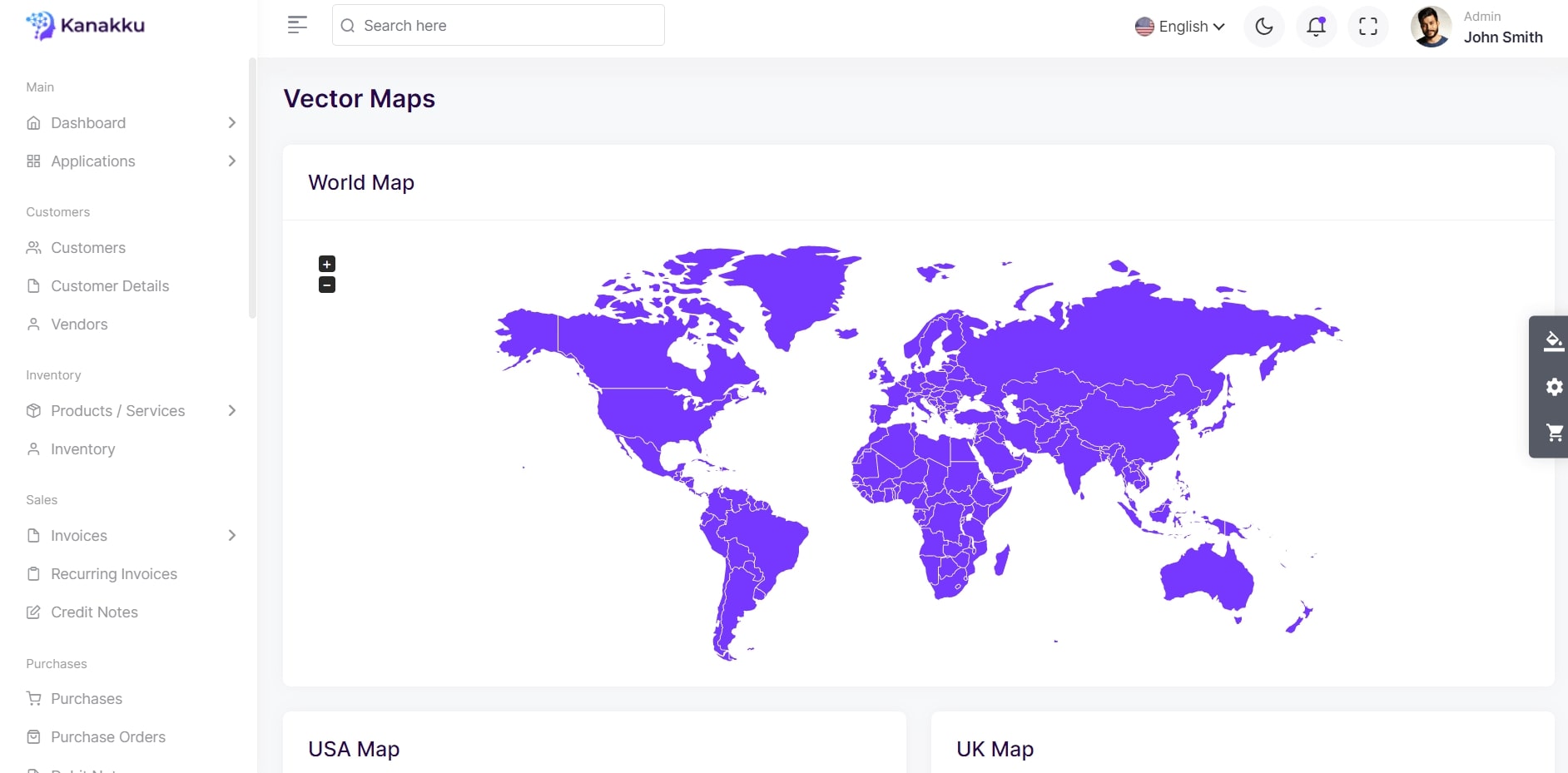
Task: Toggle dark mode with moon icon
Action: pos(1263,27)
